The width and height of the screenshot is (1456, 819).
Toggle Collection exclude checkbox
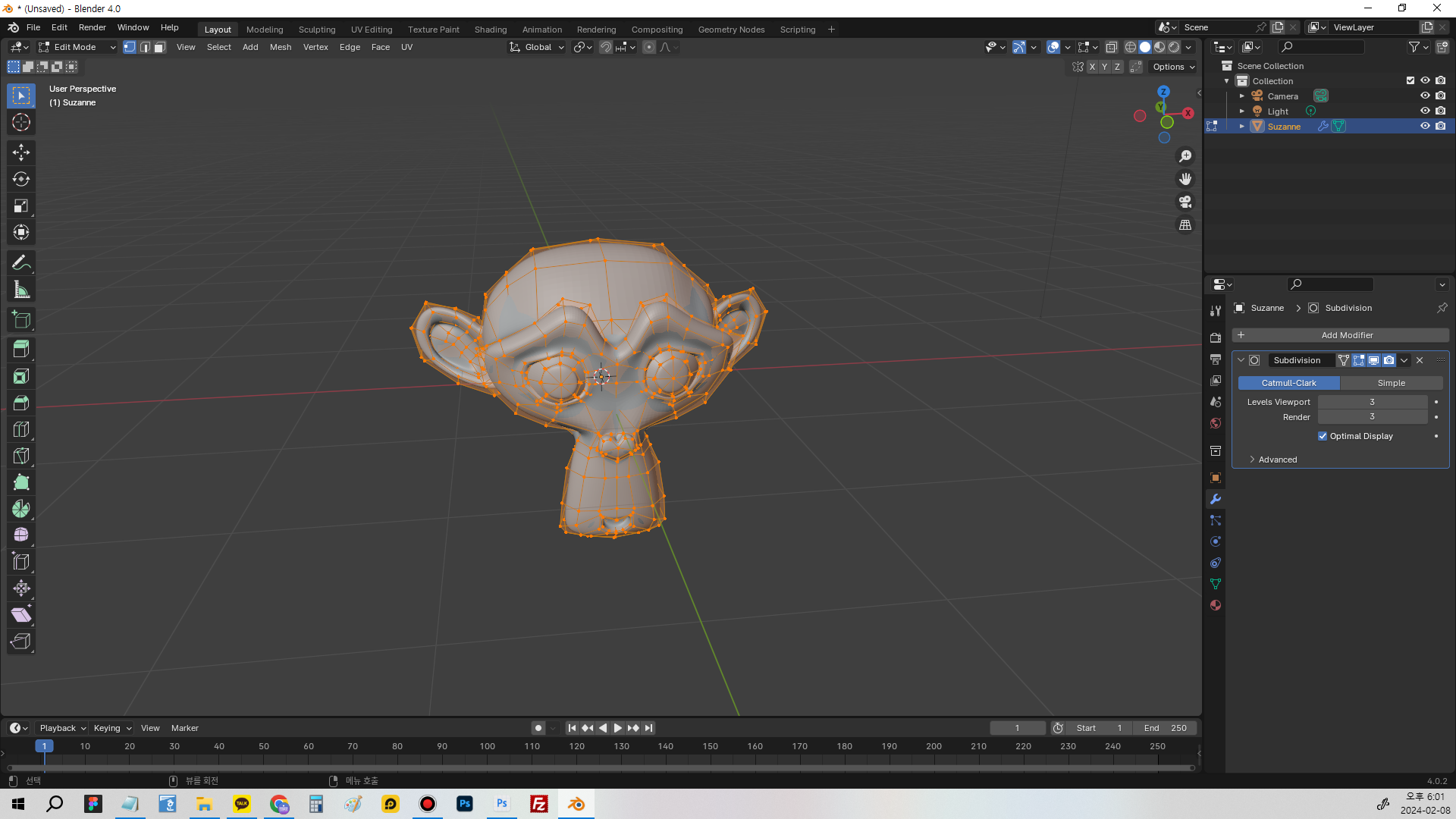(1410, 80)
